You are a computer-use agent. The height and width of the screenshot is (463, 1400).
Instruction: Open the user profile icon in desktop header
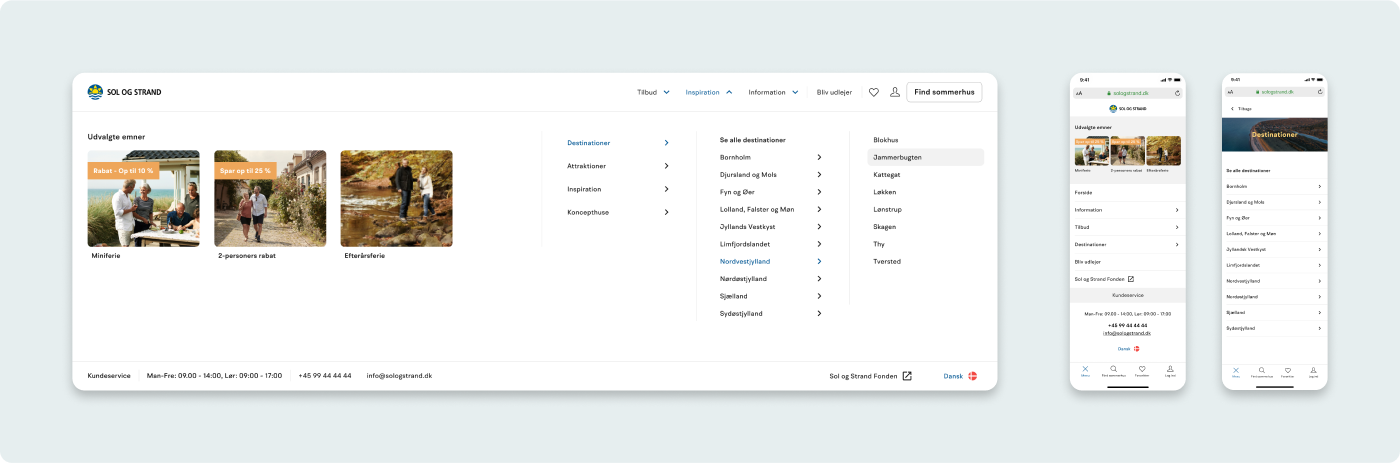[x=895, y=92]
